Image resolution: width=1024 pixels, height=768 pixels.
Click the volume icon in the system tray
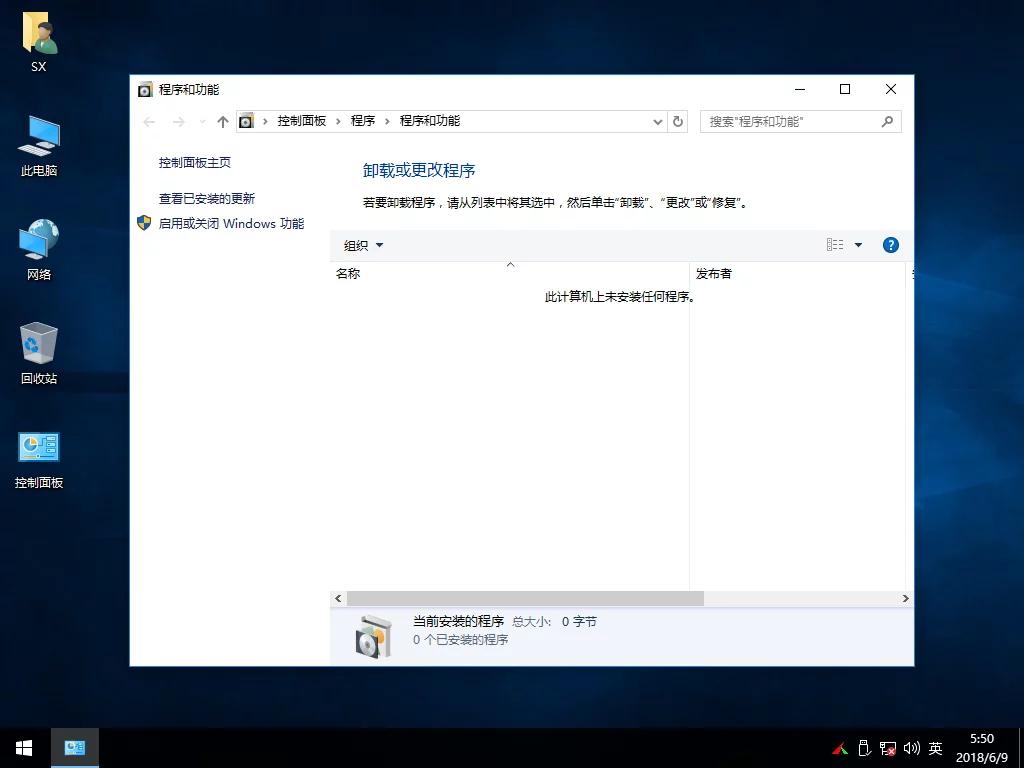(911, 747)
